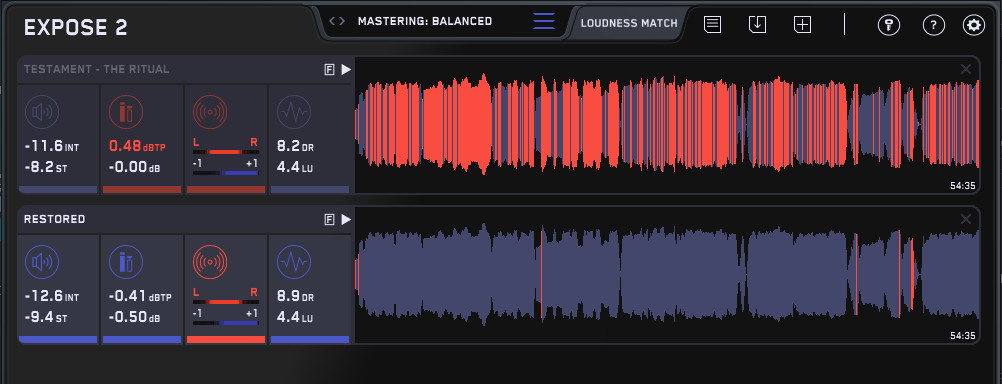The height and width of the screenshot is (384, 1002).
Task: Open the settings gear
Action: coord(974,25)
